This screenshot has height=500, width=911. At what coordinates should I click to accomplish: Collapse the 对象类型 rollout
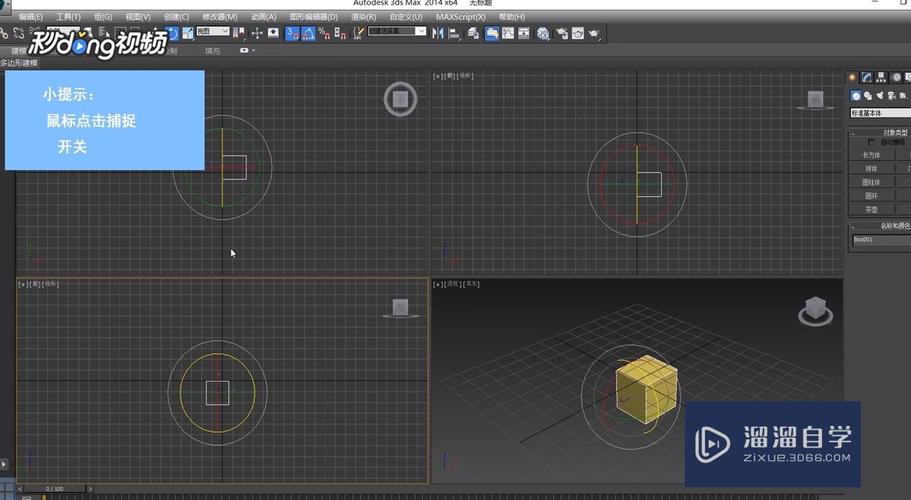[853, 133]
